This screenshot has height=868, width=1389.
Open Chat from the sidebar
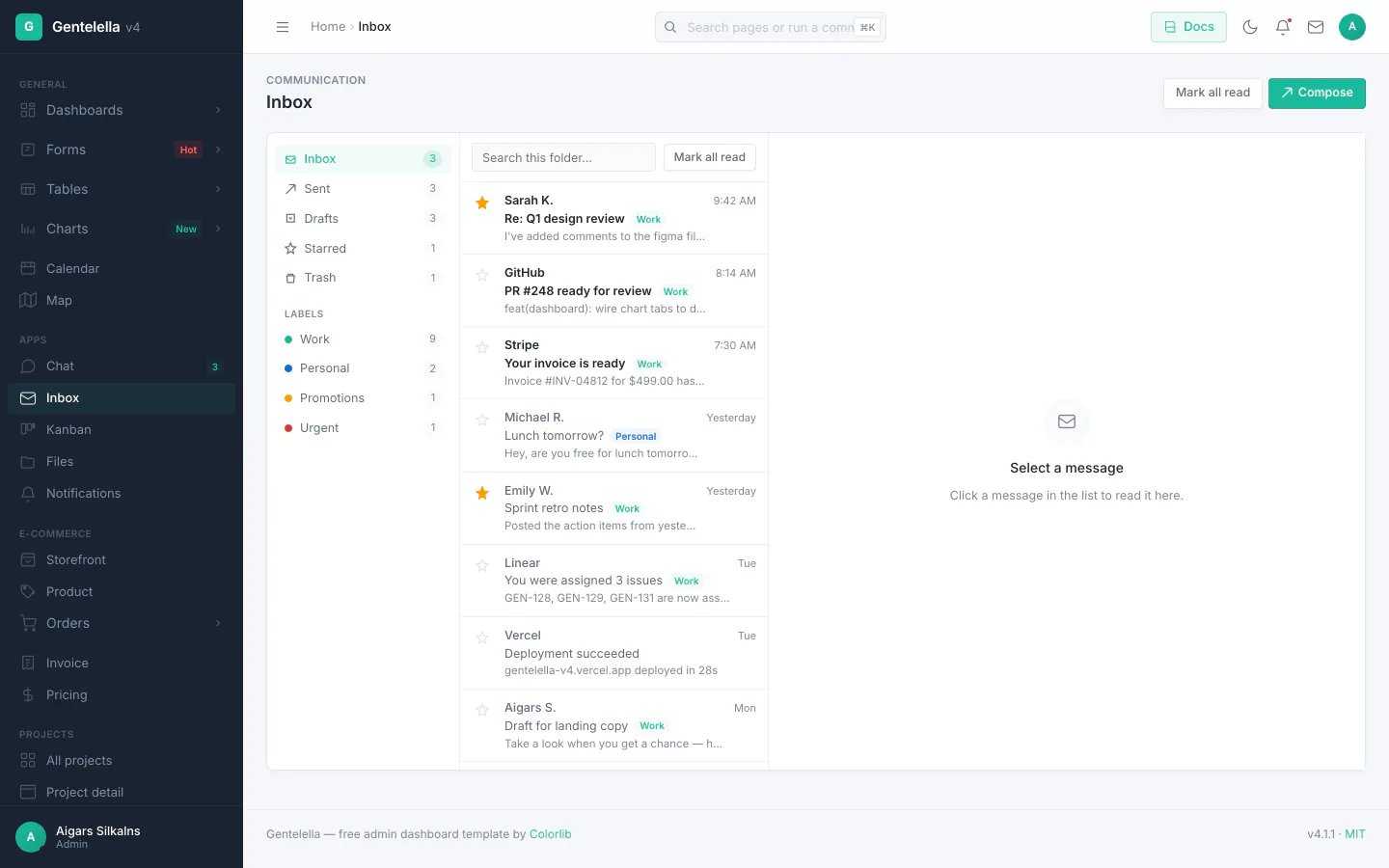[122, 366]
